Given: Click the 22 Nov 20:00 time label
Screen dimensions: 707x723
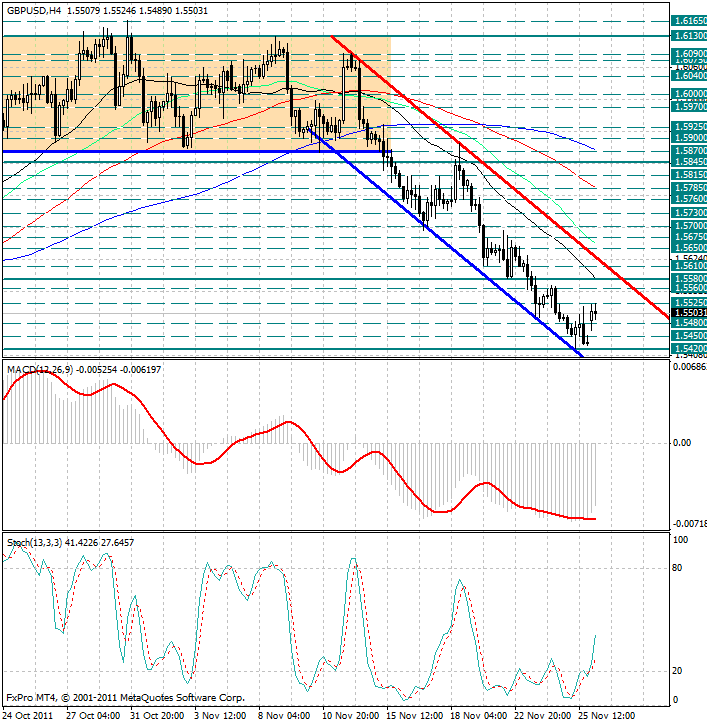Looking at the screenshot, I should pos(543,716).
